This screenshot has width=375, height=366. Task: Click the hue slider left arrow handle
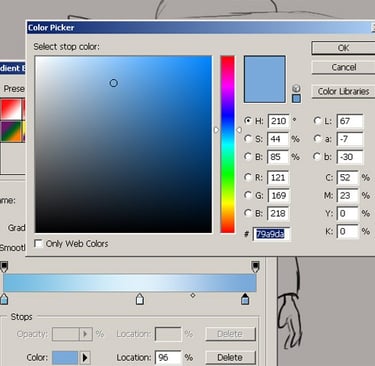coord(216,130)
